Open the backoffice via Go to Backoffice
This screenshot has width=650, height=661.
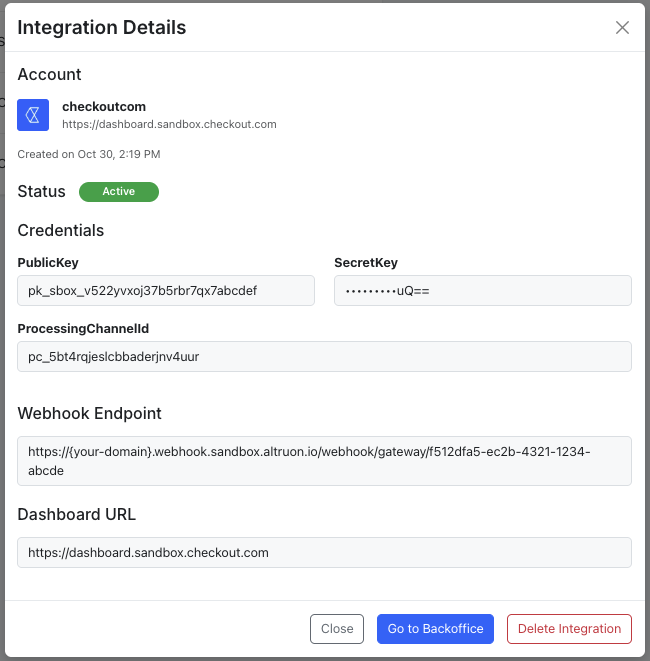pyautogui.click(x=435, y=629)
